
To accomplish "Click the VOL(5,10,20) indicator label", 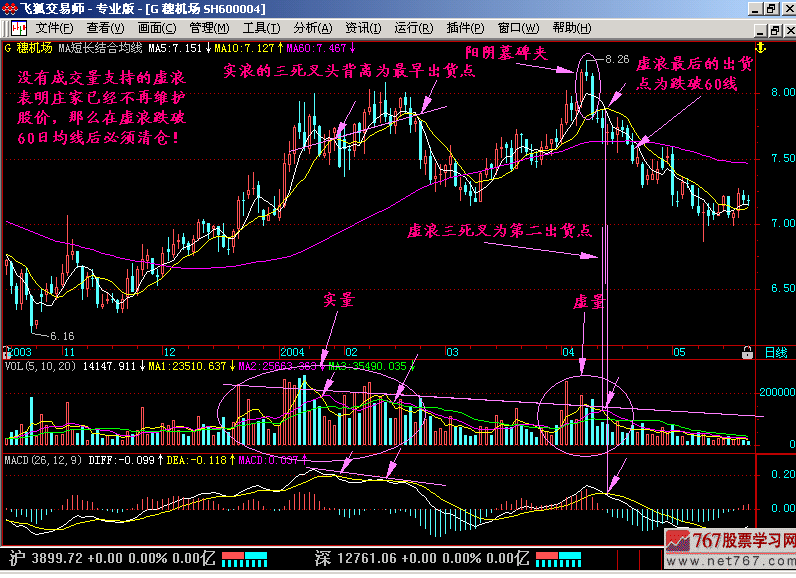I will (x=39, y=367).
